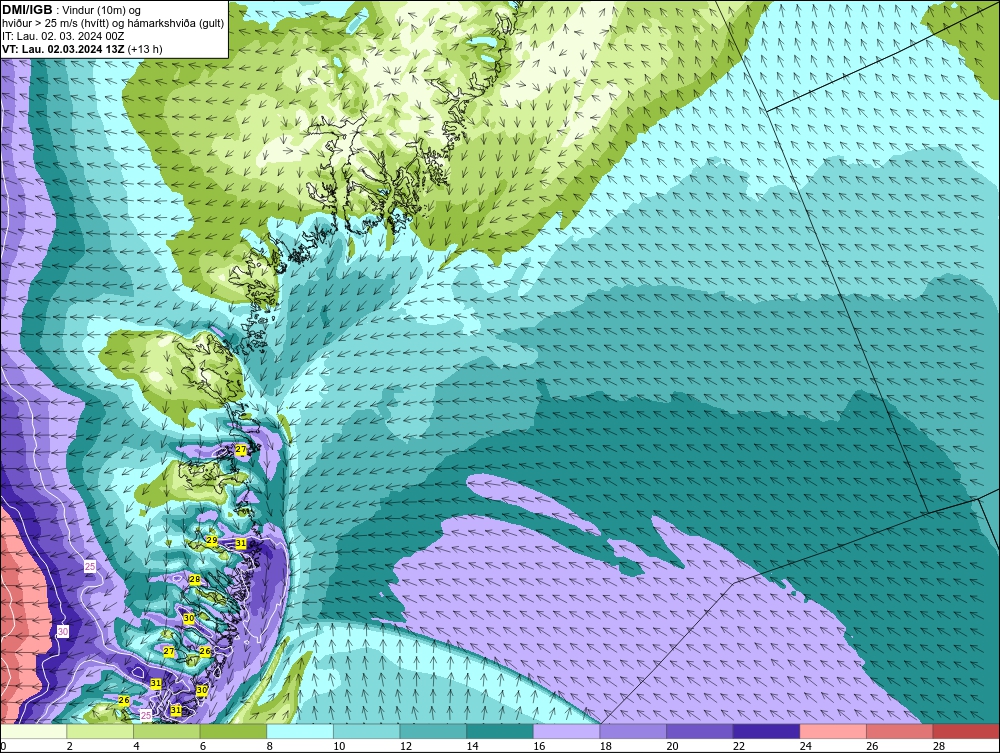Click the legend scale value 12
Image resolution: width=1000 pixels, height=753 pixels.
coord(406,746)
